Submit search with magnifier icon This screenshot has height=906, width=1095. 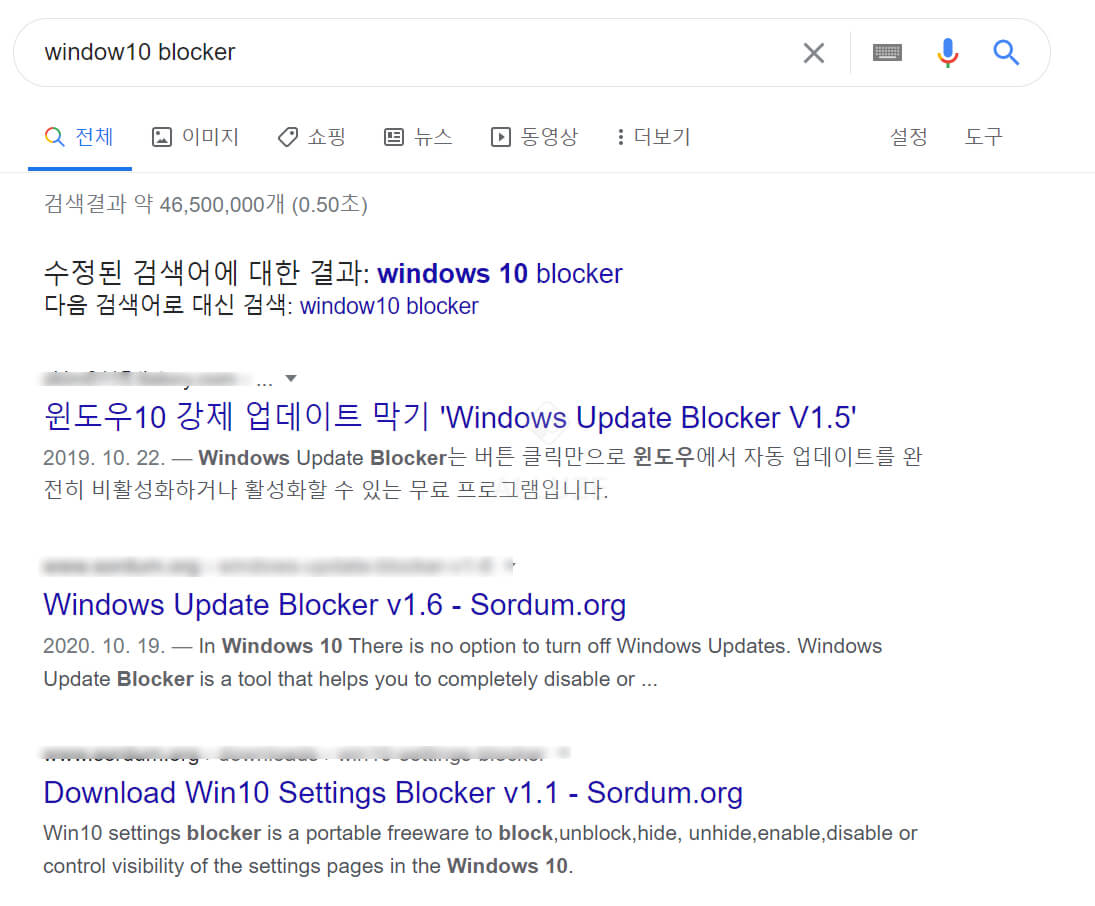tap(1006, 52)
